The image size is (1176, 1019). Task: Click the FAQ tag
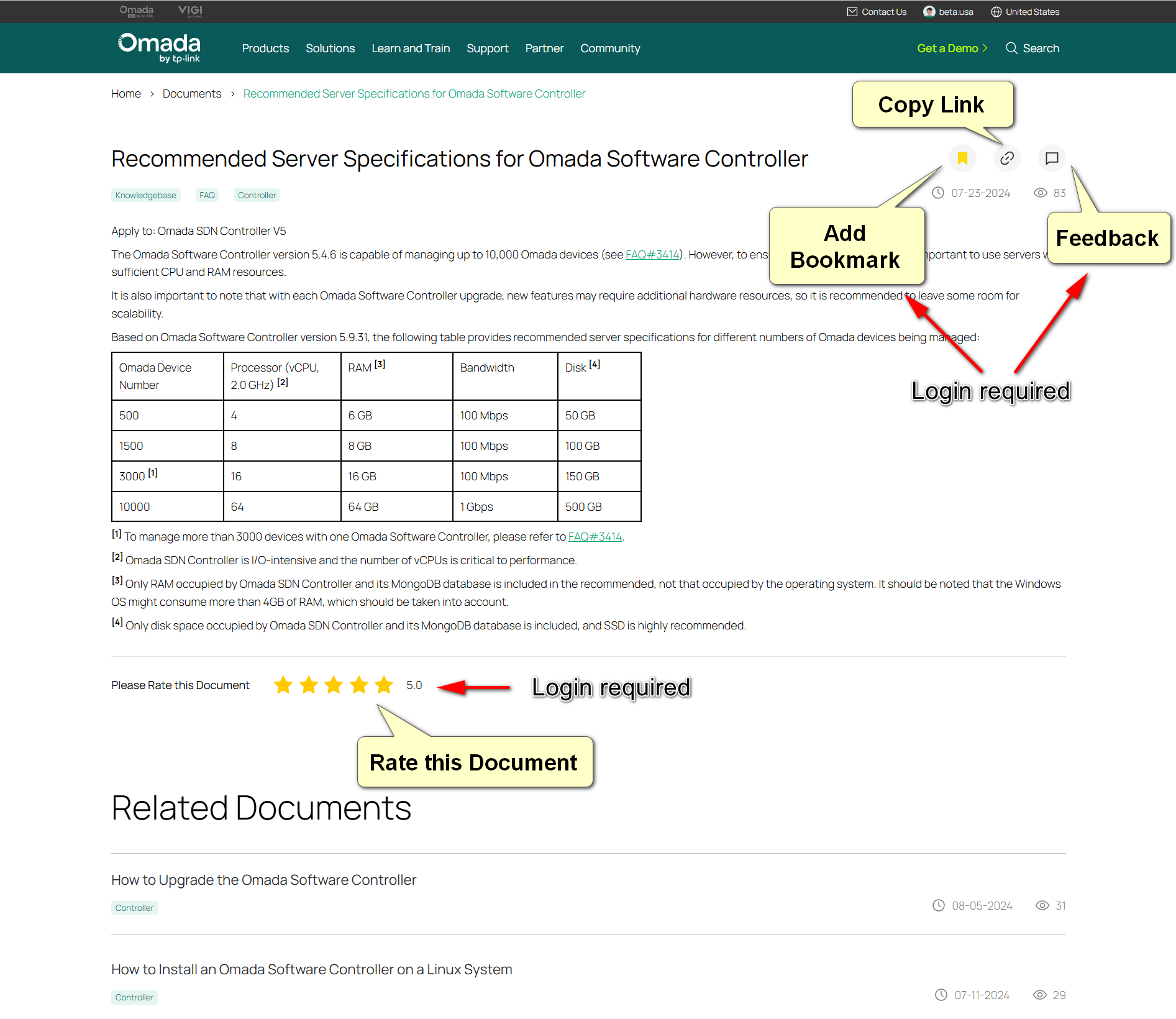click(x=207, y=195)
